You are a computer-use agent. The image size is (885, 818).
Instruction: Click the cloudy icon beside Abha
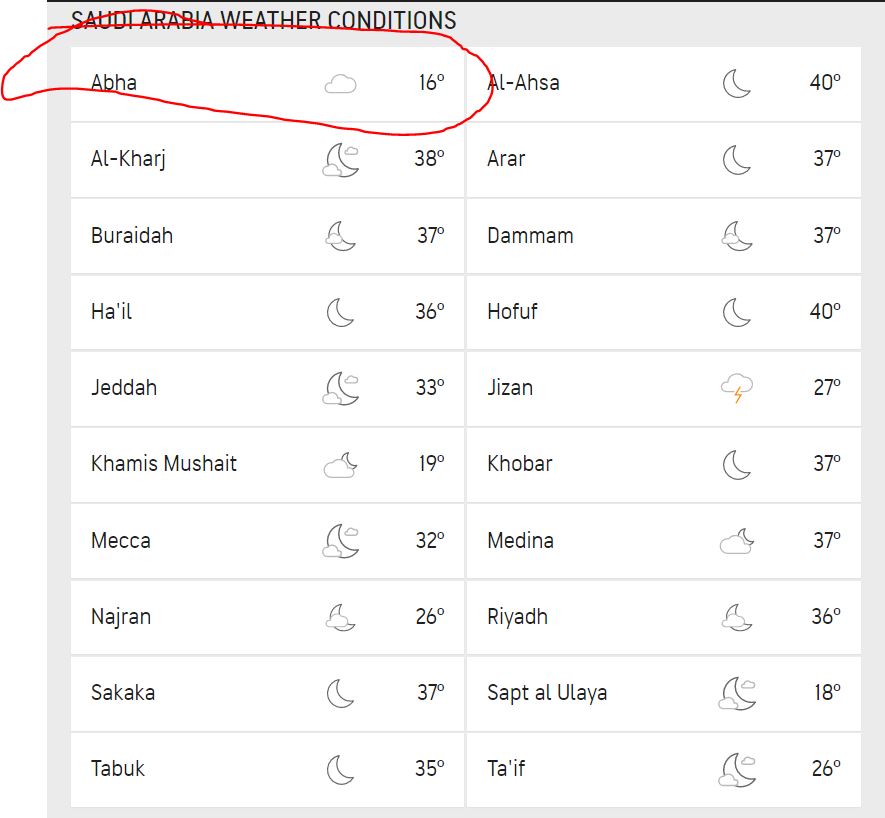point(340,84)
